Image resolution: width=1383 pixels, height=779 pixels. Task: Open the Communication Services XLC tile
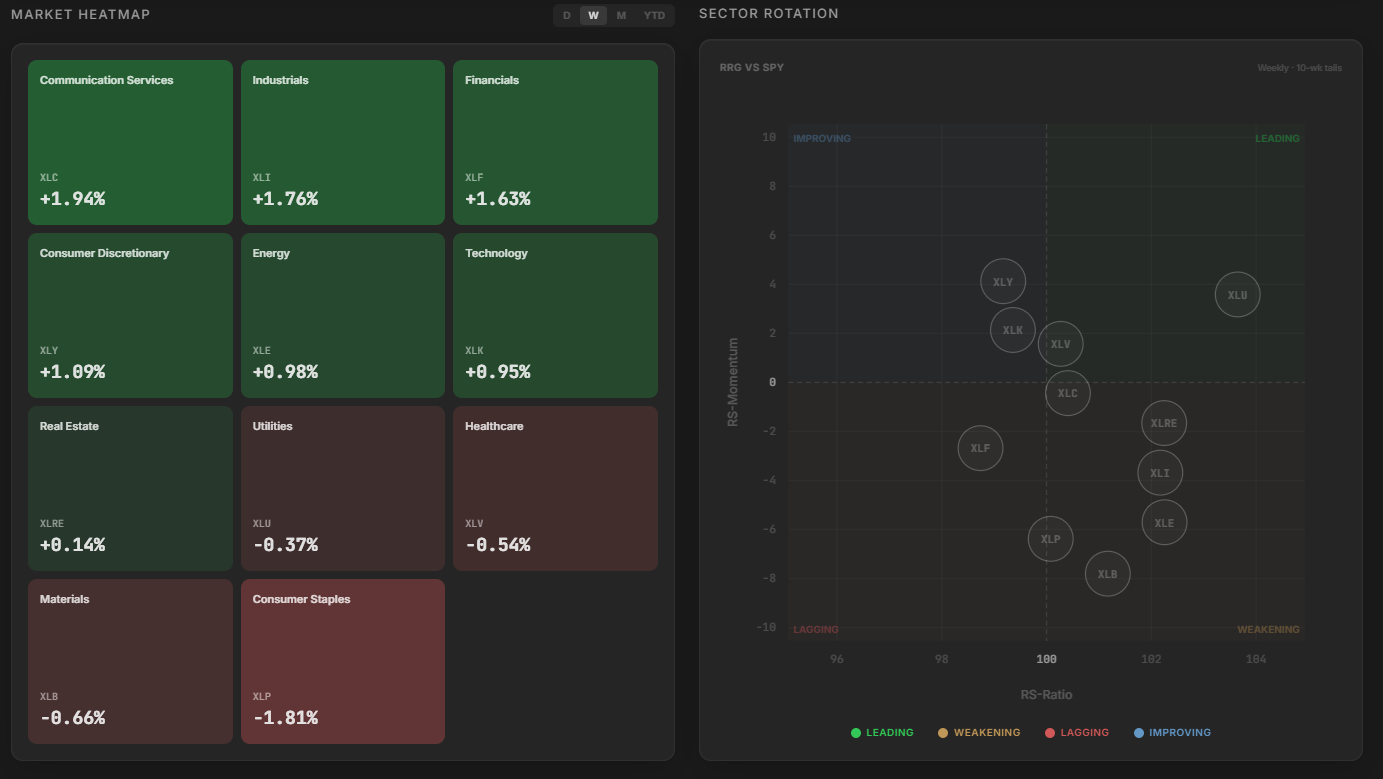[x=130, y=142]
